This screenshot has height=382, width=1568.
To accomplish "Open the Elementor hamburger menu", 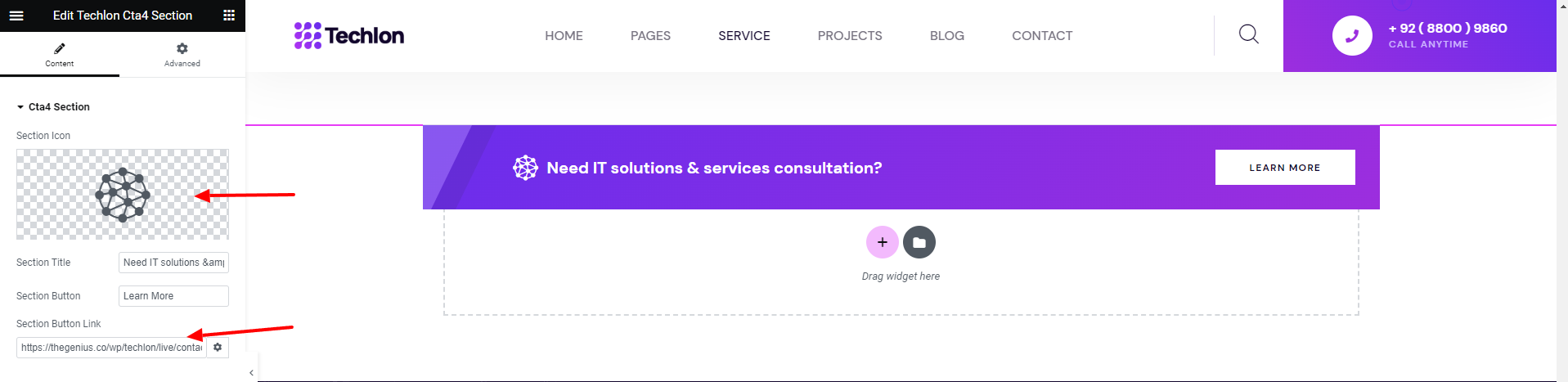I will point(16,16).
